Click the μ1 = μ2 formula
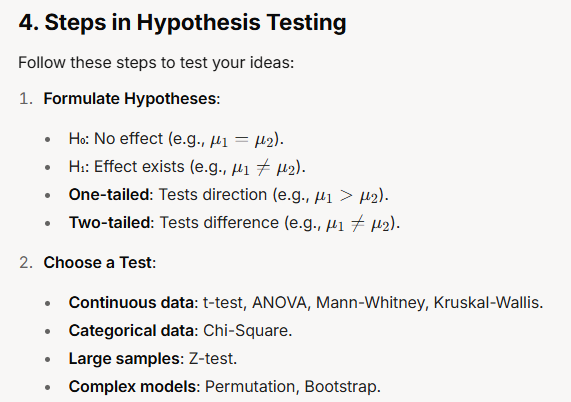 (242, 140)
